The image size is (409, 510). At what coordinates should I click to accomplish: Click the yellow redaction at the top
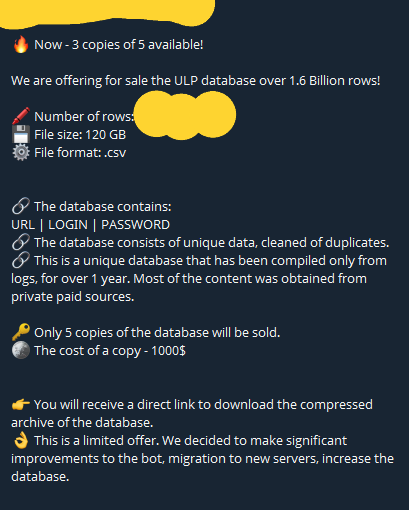[x=107, y=13]
